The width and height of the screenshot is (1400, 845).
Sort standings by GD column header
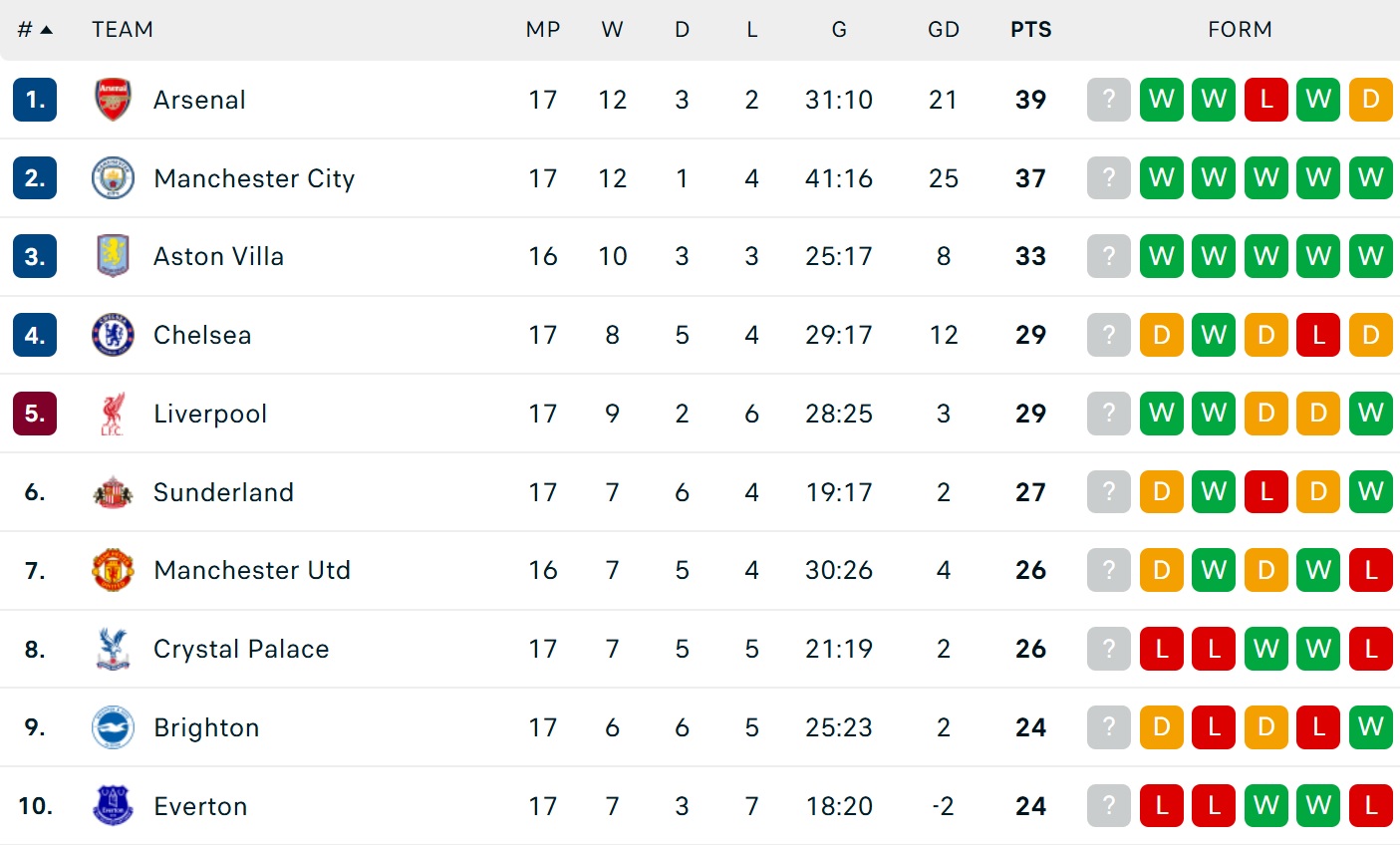tap(943, 30)
